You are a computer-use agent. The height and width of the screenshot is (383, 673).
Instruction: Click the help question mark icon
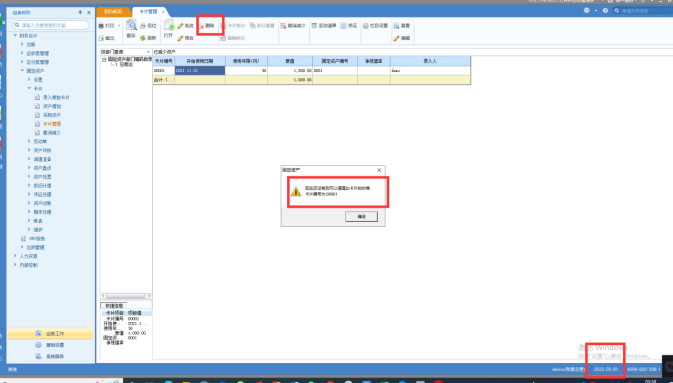(x=605, y=11)
